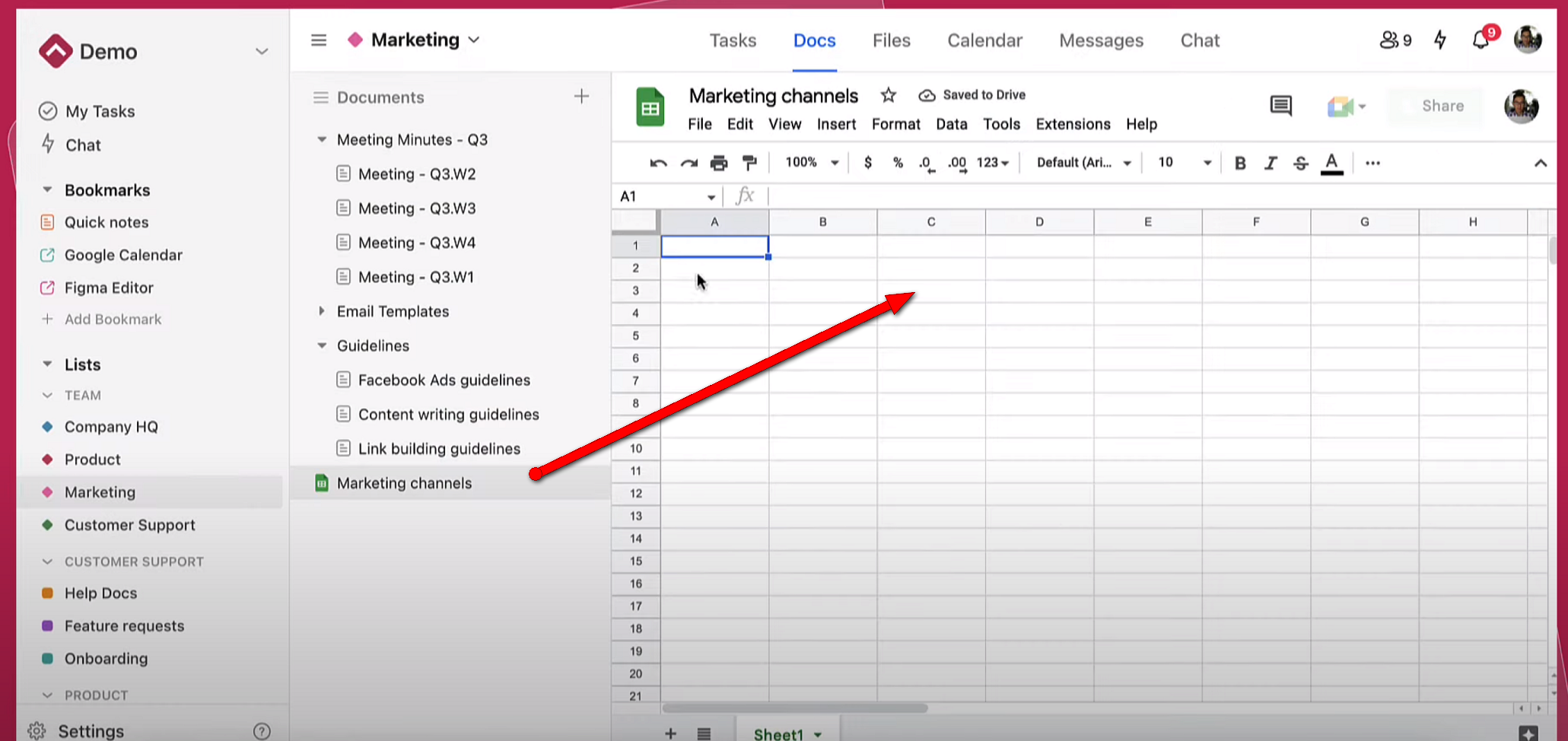Collapse the Meeting Minutes - Q3 folder
This screenshot has width=1568, height=741.
click(x=322, y=139)
